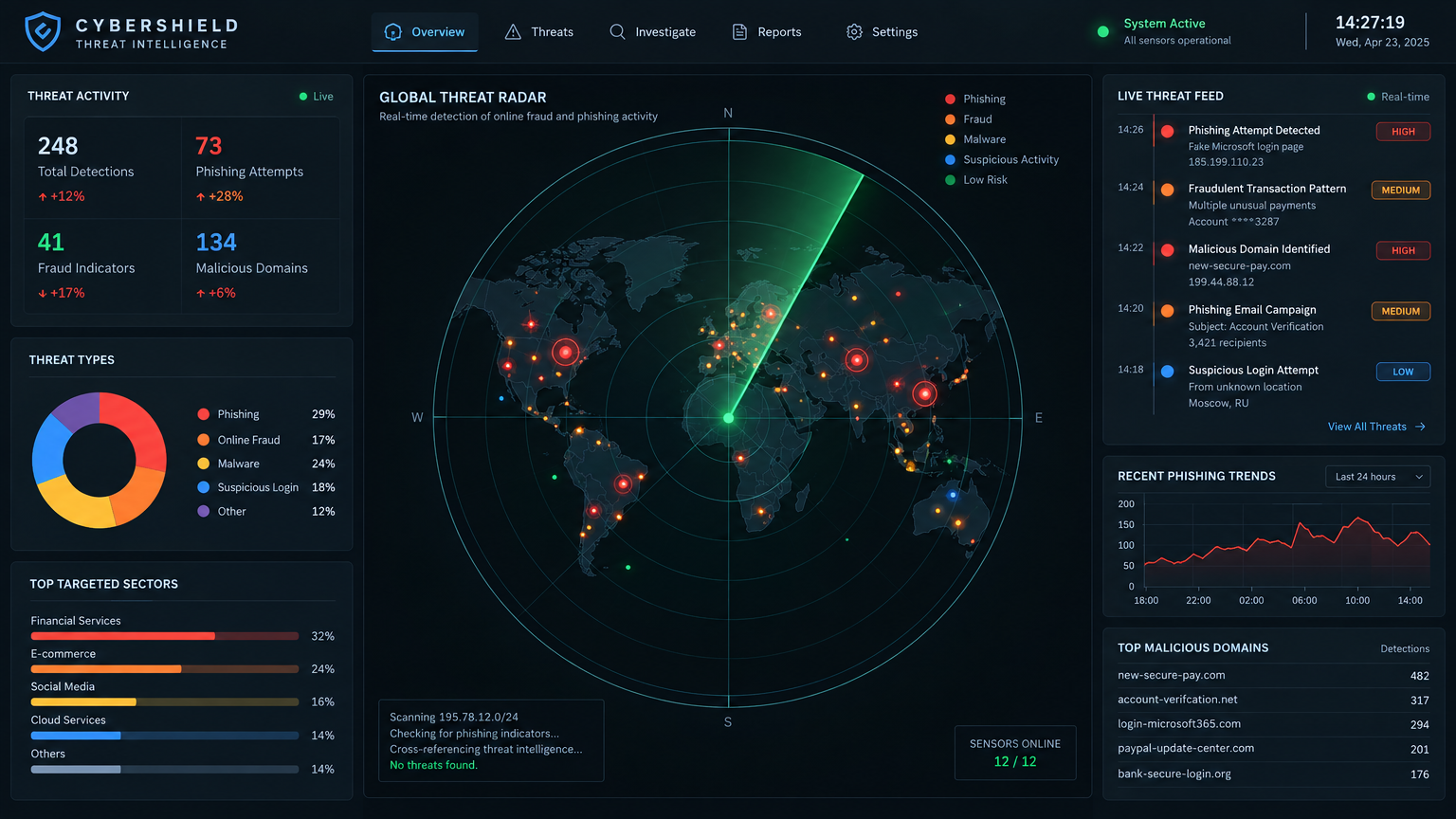Click the green System Active status dot
This screenshot has width=1456, height=819.
click(x=1102, y=31)
